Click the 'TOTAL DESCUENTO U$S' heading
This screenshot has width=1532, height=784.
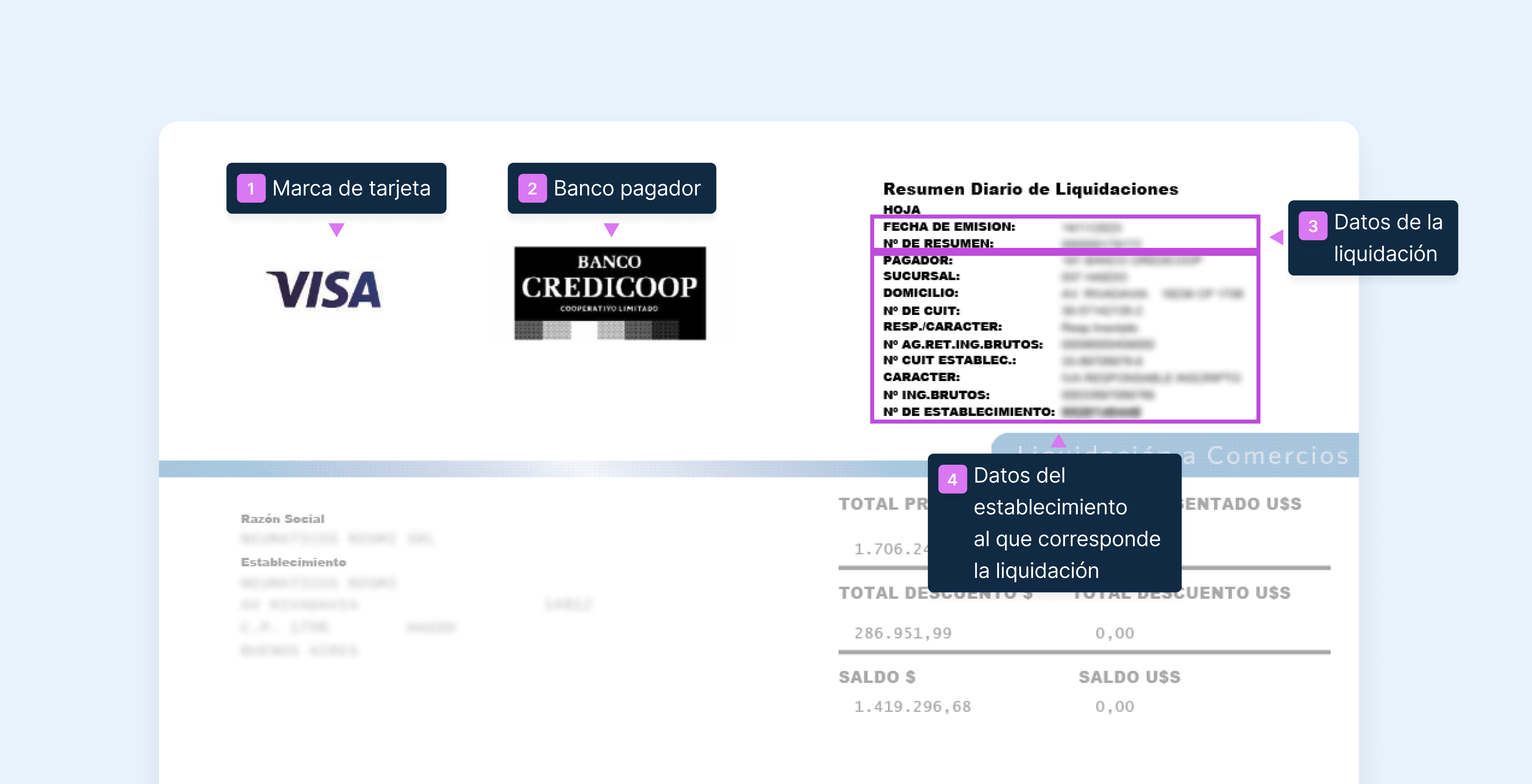1182,593
